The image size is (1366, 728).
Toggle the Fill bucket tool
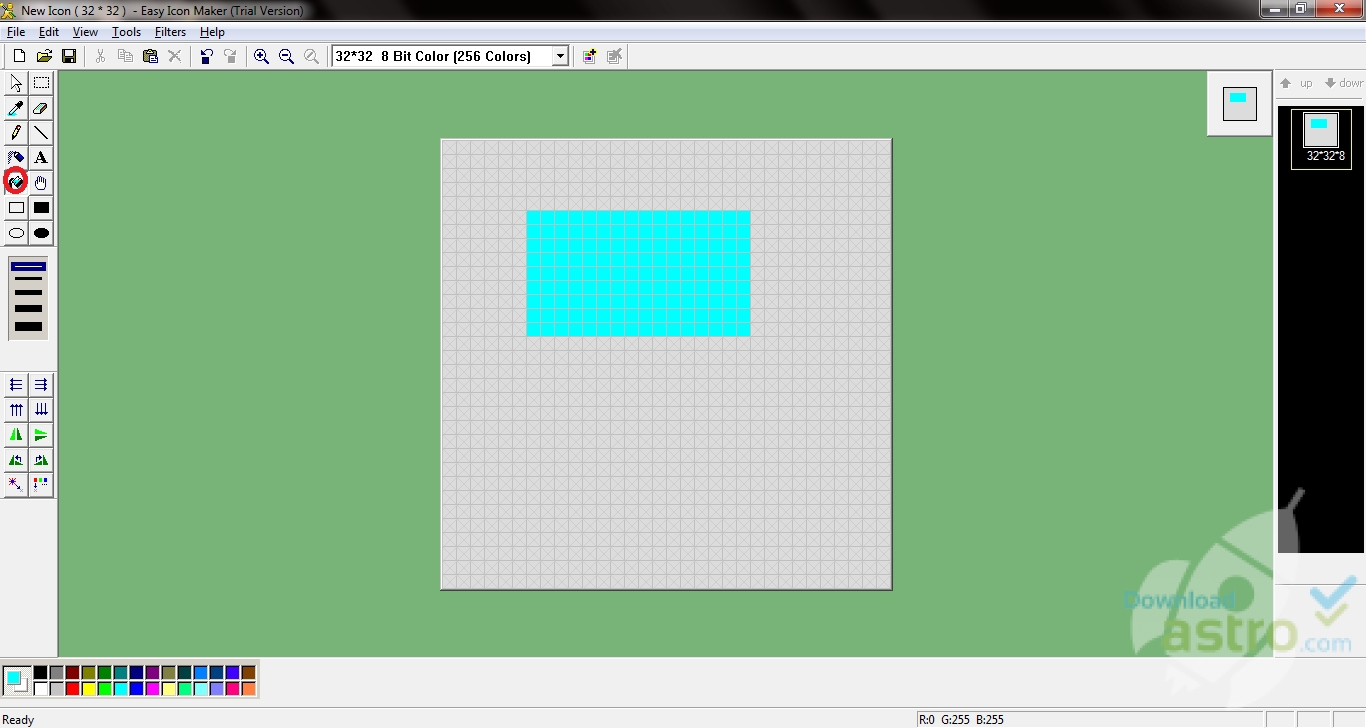click(x=16, y=182)
